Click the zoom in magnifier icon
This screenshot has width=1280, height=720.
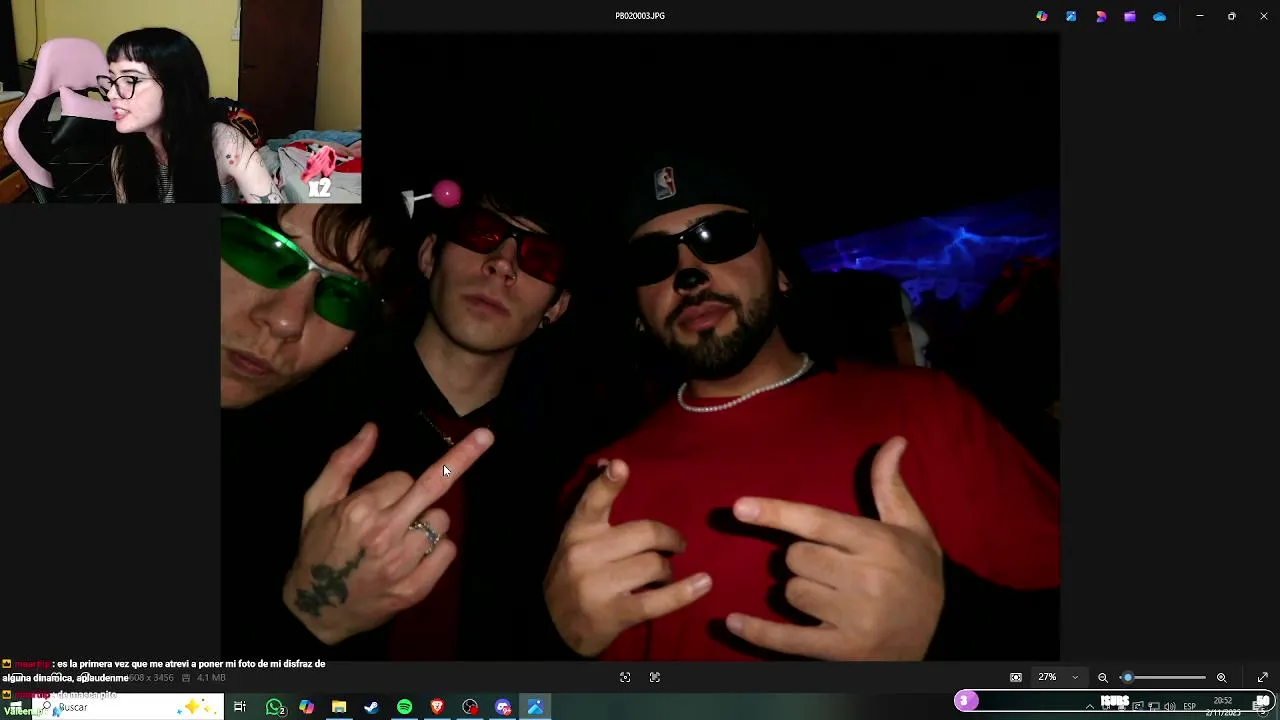1221,677
